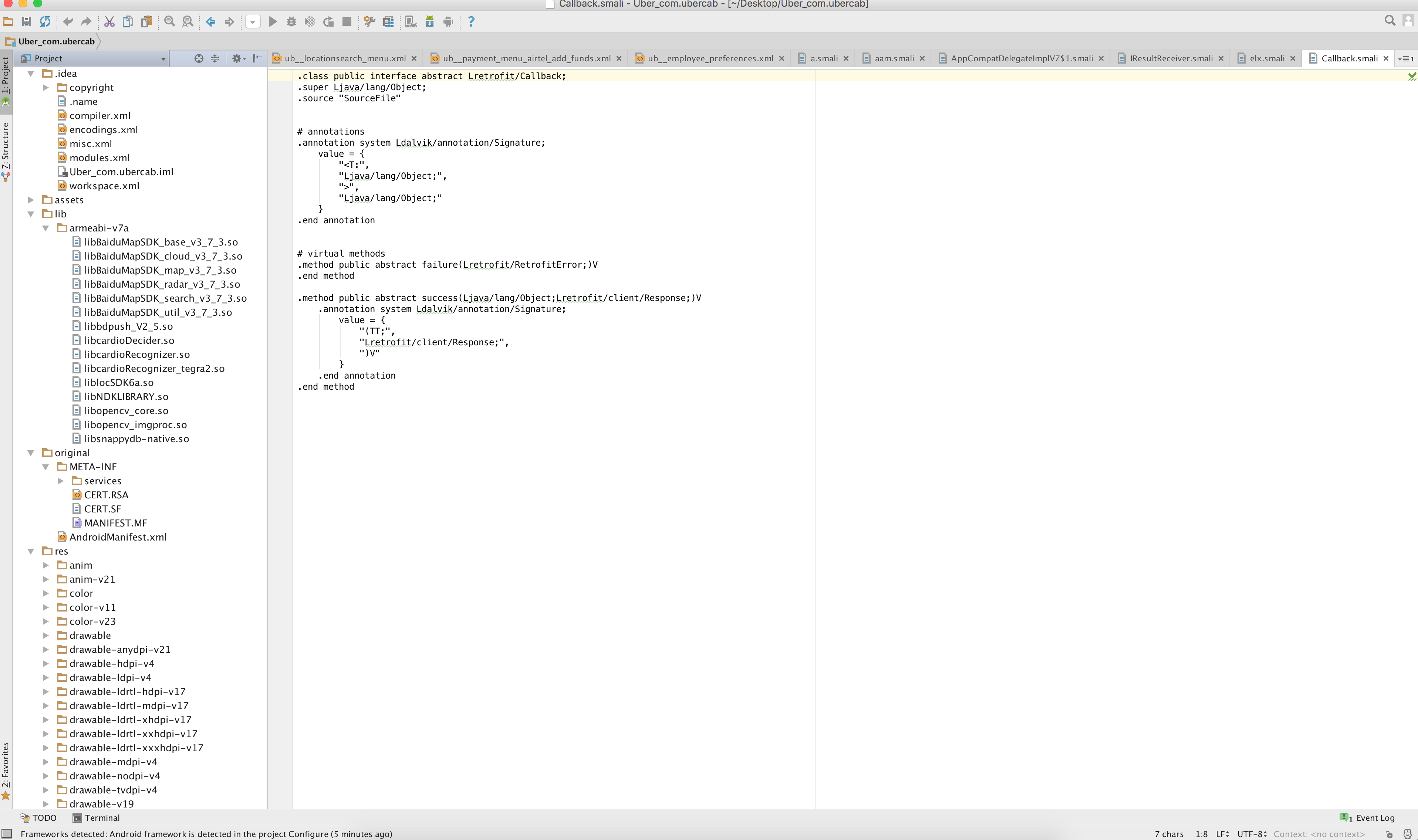Run the app with the play icon
This screenshot has width=1418, height=840.
pyautogui.click(x=273, y=21)
